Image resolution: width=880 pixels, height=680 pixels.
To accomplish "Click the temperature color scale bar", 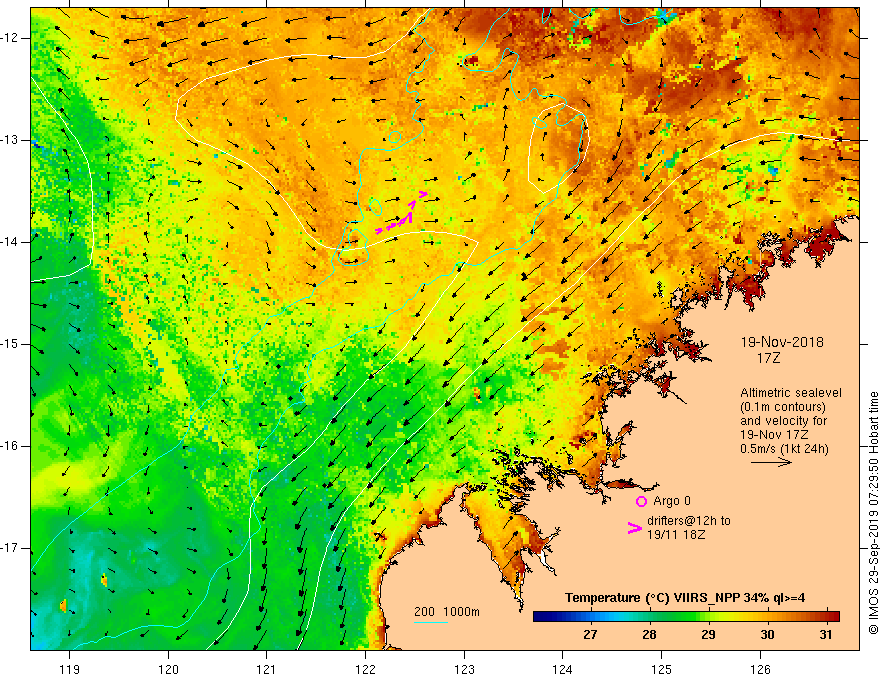I will [x=686, y=616].
